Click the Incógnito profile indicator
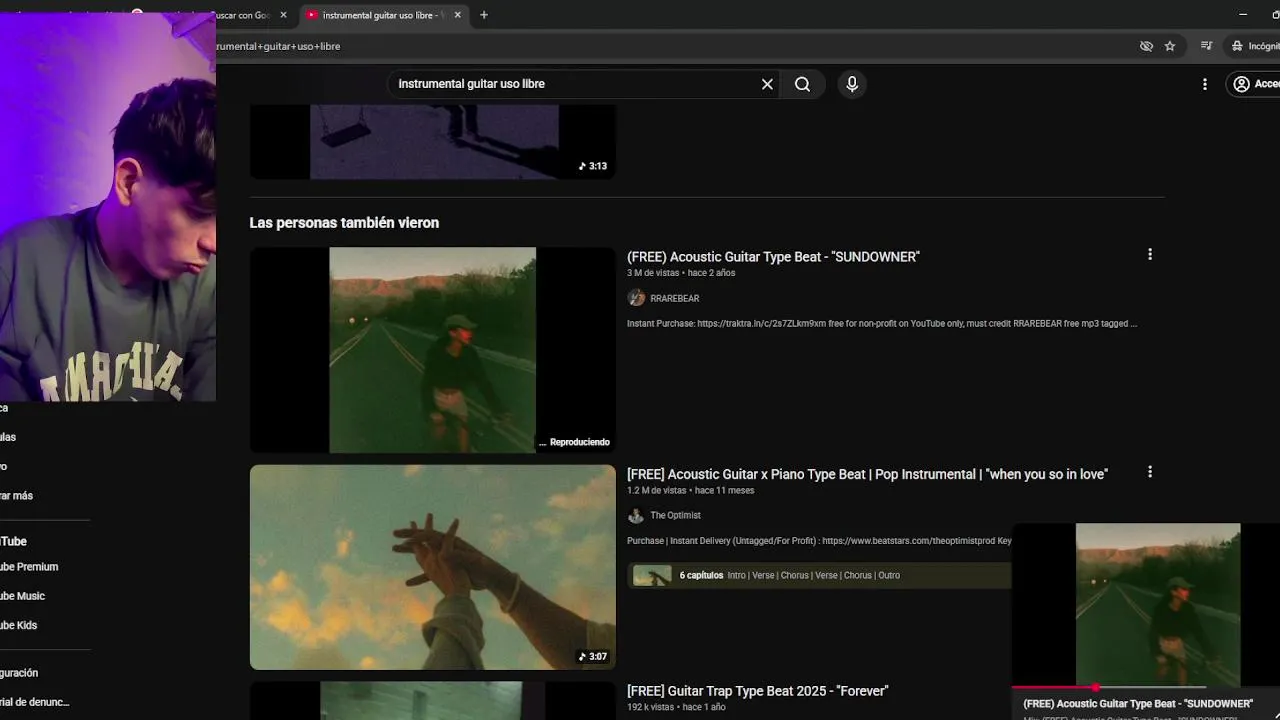Image resolution: width=1280 pixels, height=720 pixels. (1254, 46)
